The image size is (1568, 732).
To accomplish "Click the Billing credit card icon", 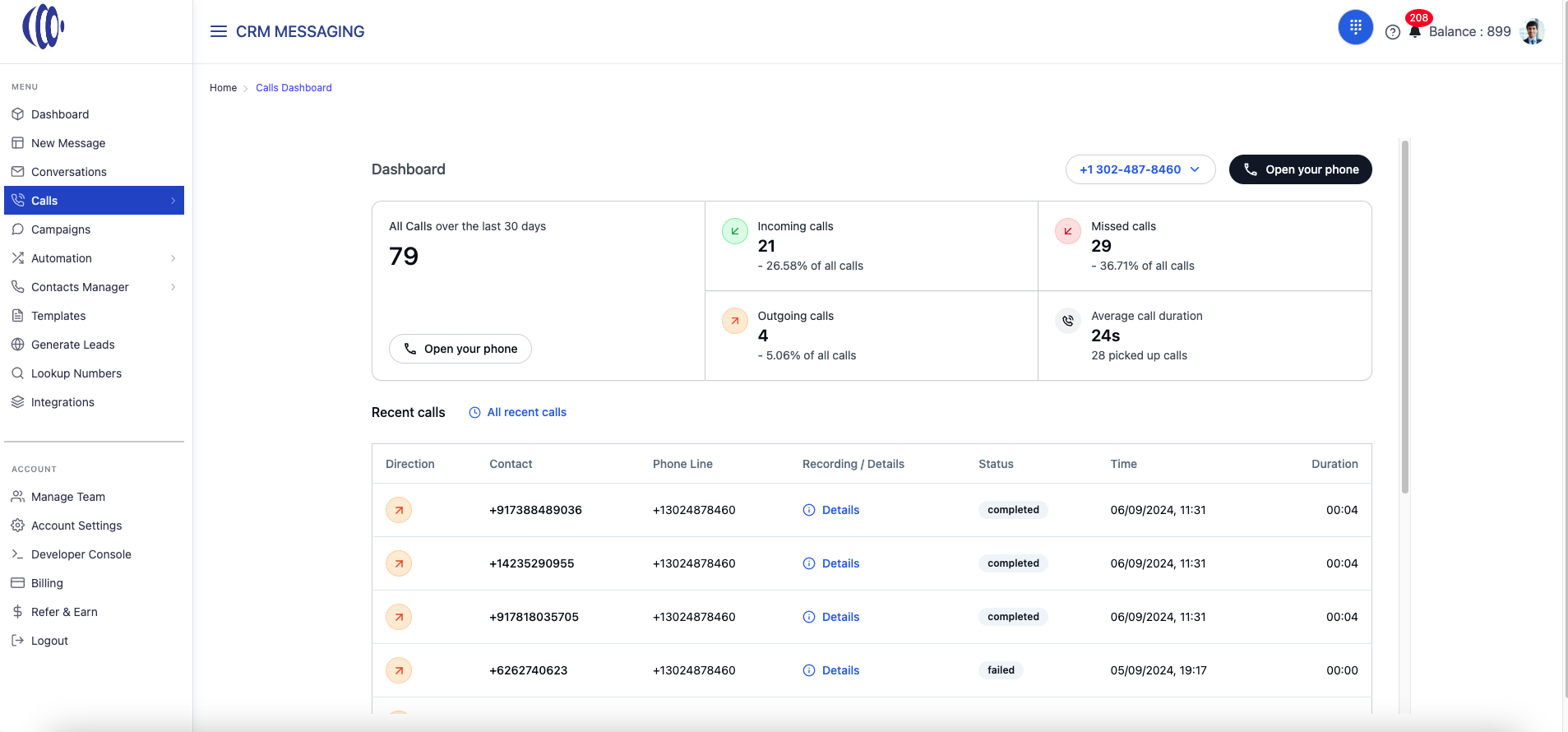I will pos(18,583).
